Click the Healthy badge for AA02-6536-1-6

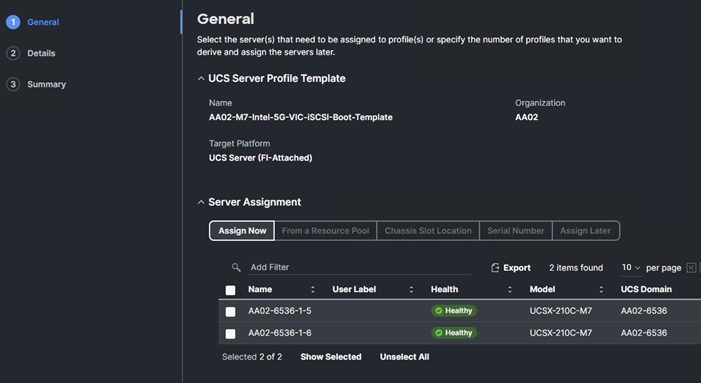tap(454, 332)
